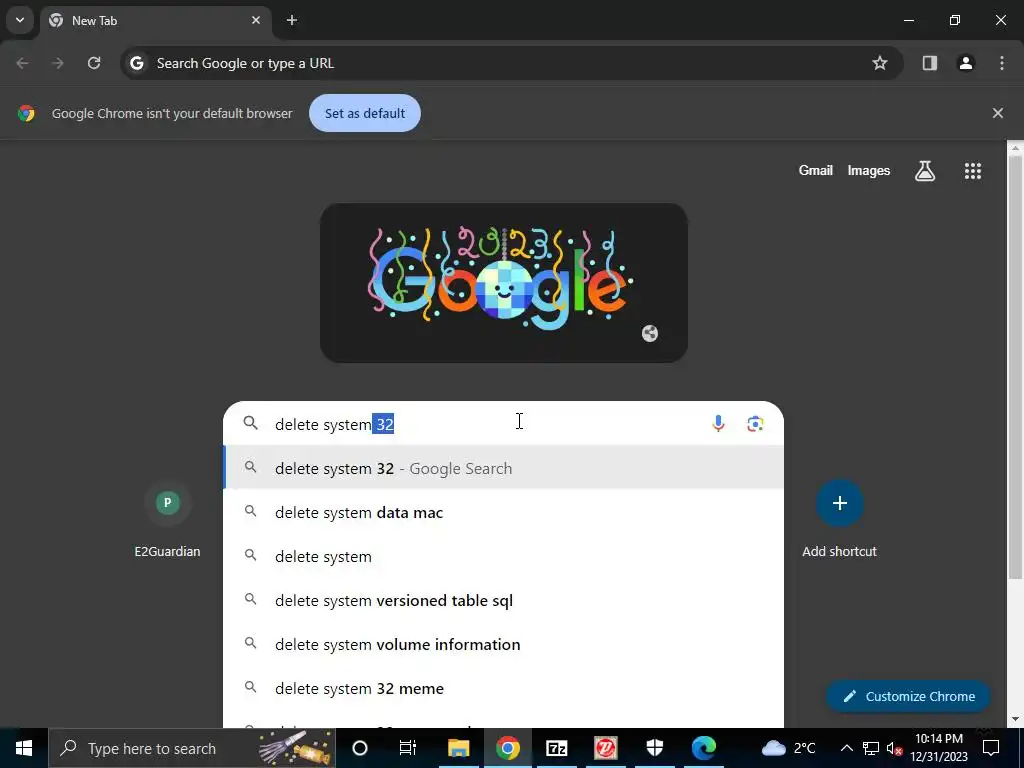
Task: Open Cortana circle icon
Action: click(x=360, y=748)
